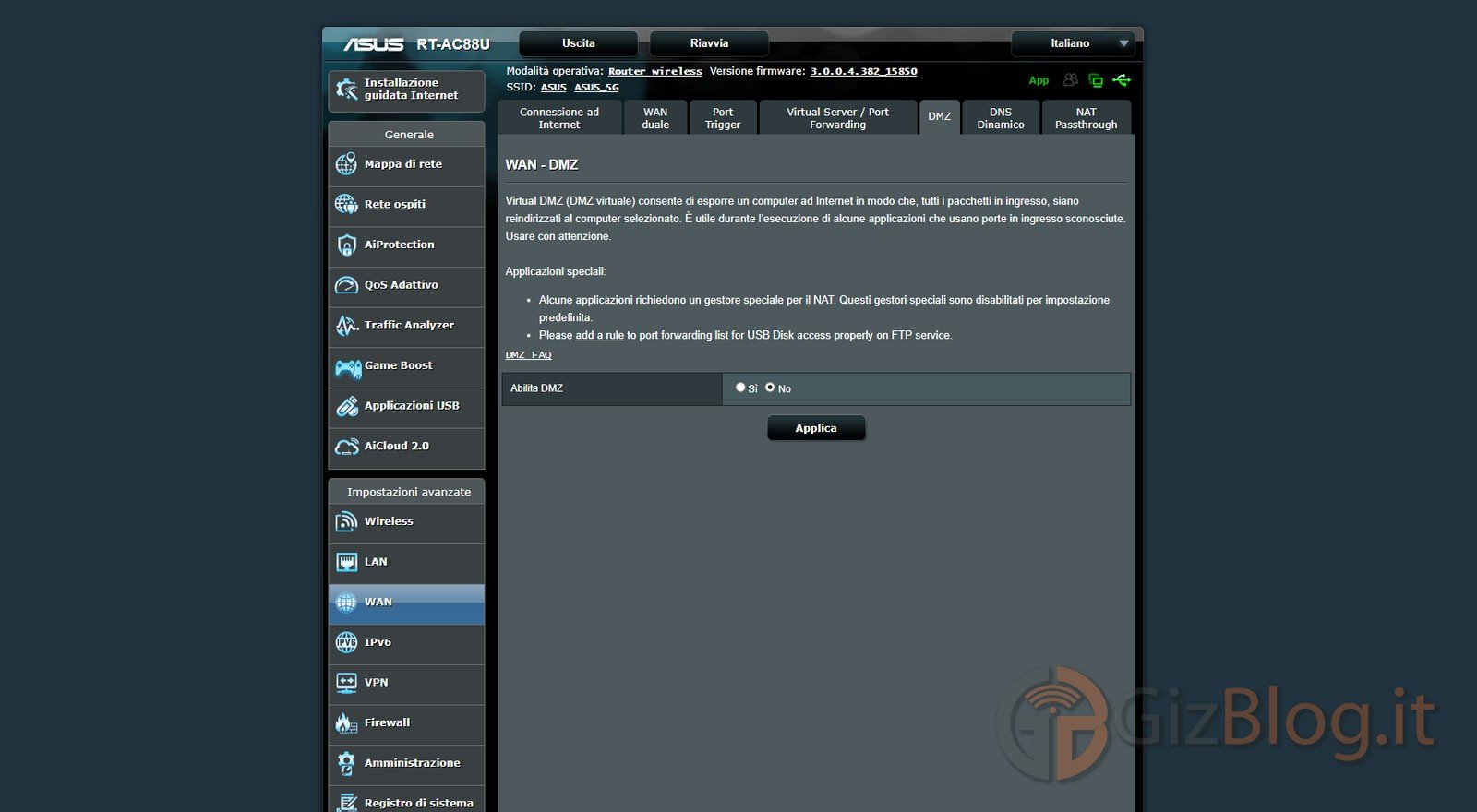Image resolution: width=1477 pixels, height=812 pixels.
Task: Click the ASUS SSID link
Action: [554, 88]
